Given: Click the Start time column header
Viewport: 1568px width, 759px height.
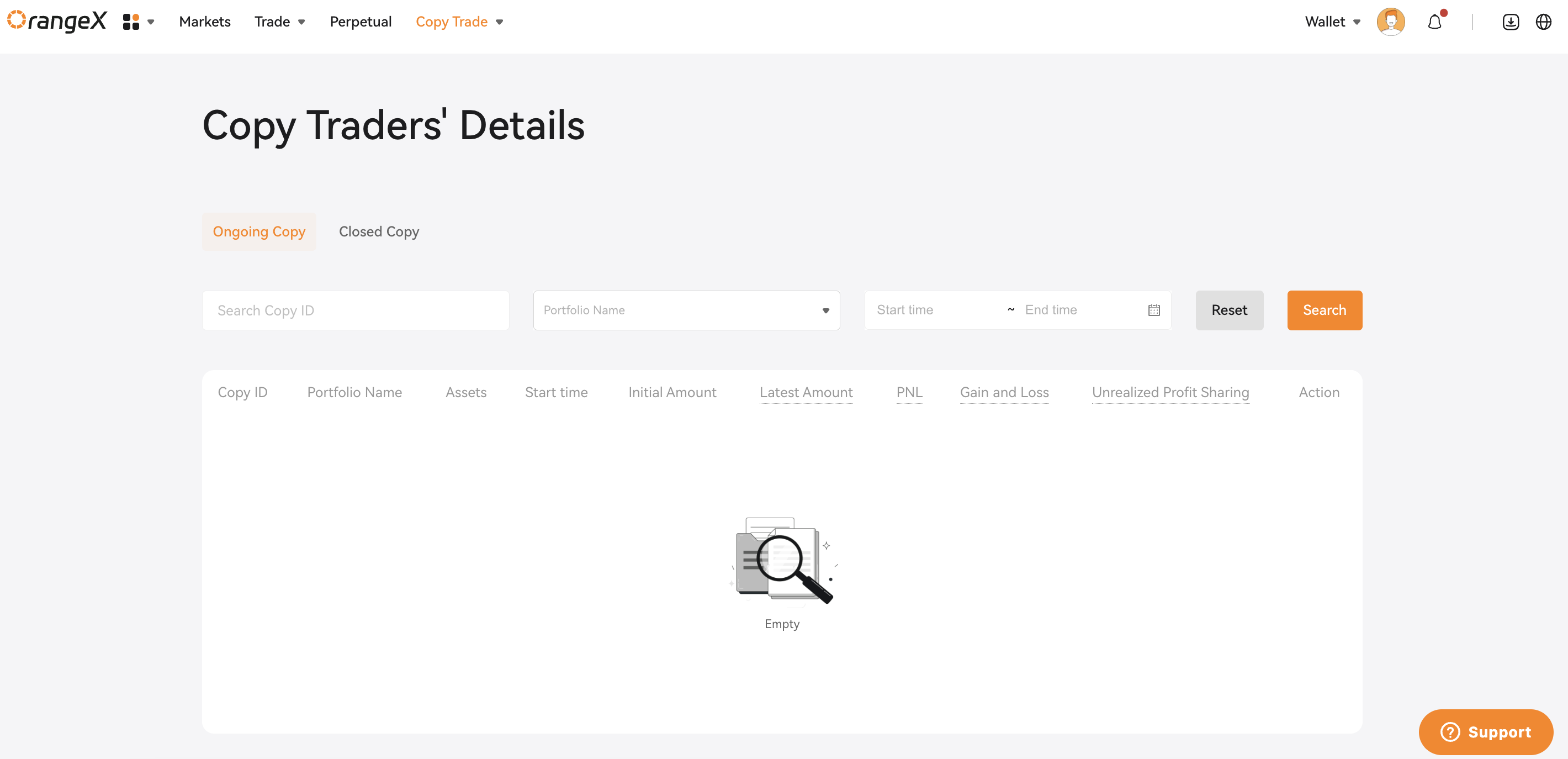Looking at the screenshot, I should coord(556,392).
